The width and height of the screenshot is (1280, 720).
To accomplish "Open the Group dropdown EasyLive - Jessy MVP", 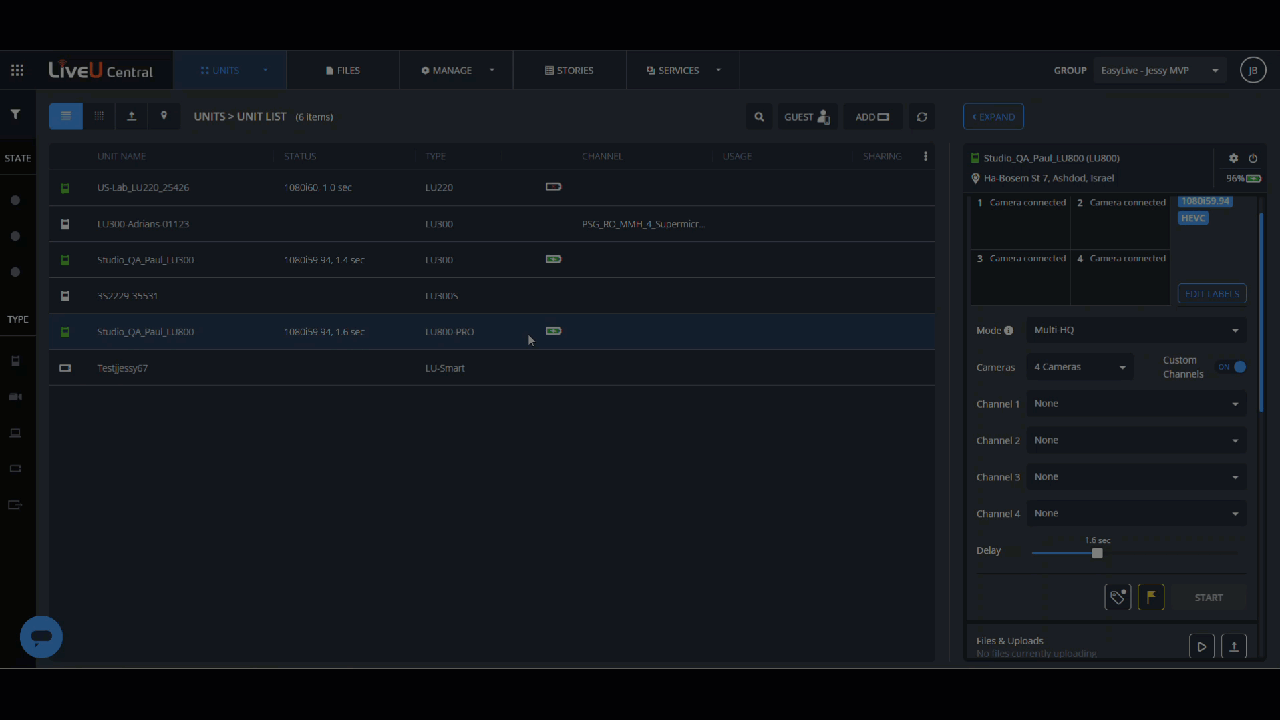I will coord(1160,71).
